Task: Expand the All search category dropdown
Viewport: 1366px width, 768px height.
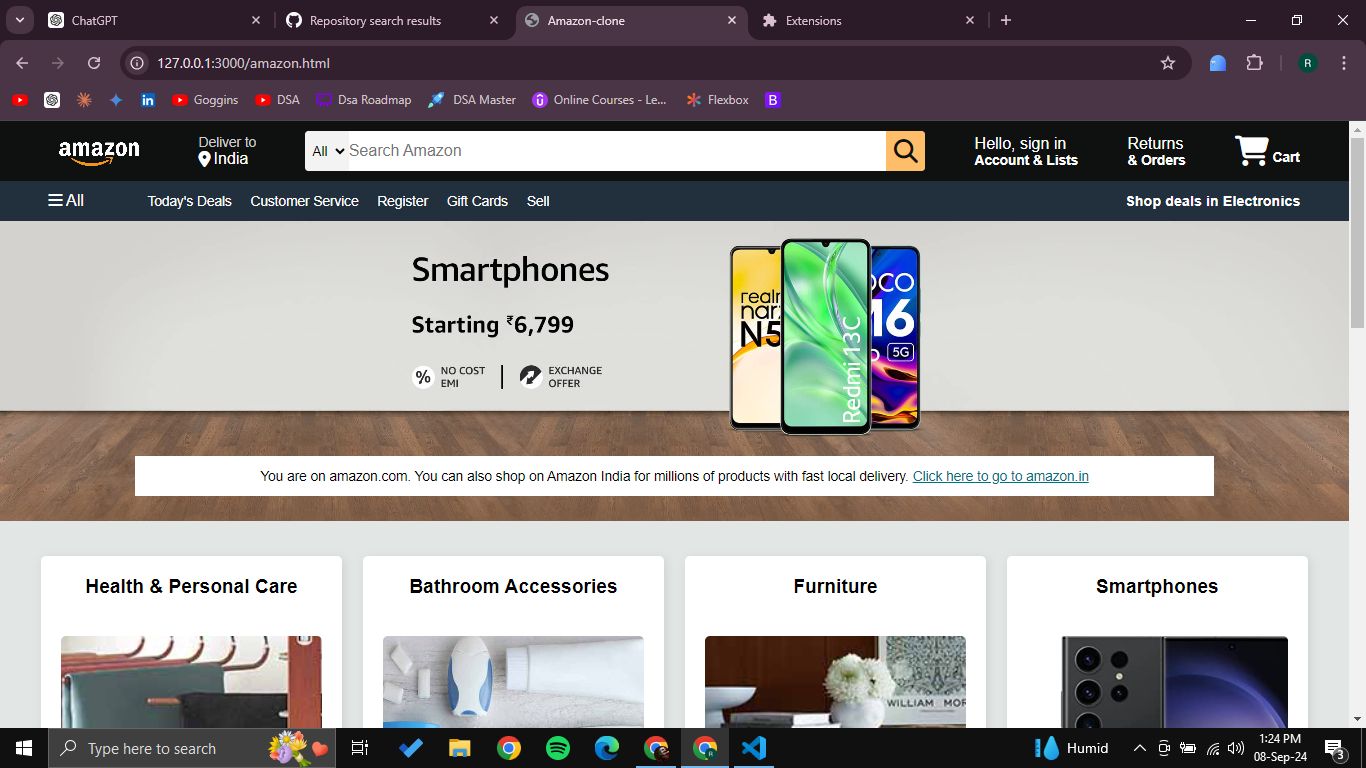Action: pos(327,151)
